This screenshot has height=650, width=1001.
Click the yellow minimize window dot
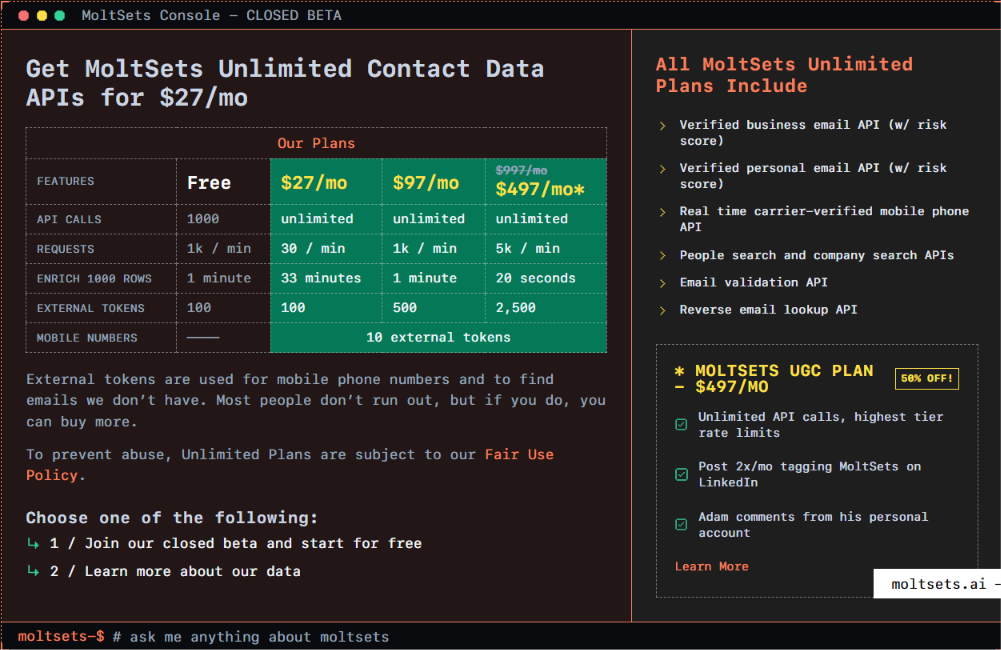tap(41, 15)
